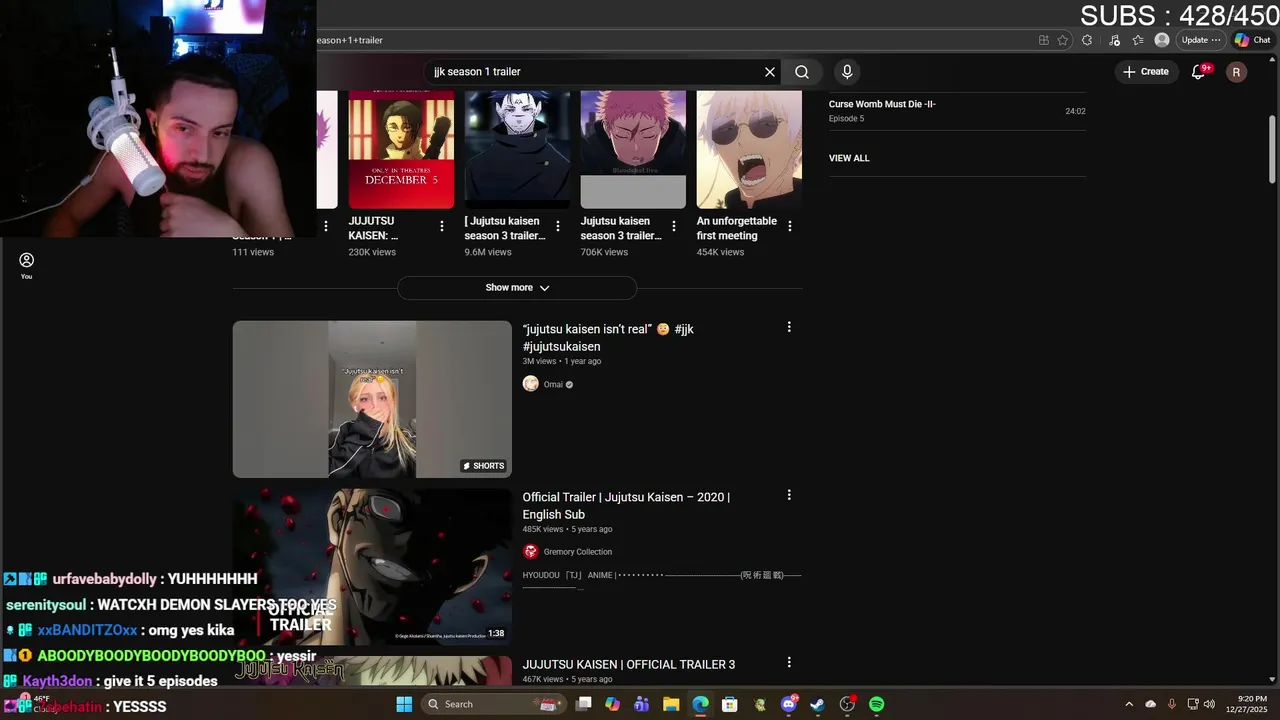Click into the jjk season 1 trailer search field
The width and height of the screenshot is (1280, 720).
(x=592, y=72)
